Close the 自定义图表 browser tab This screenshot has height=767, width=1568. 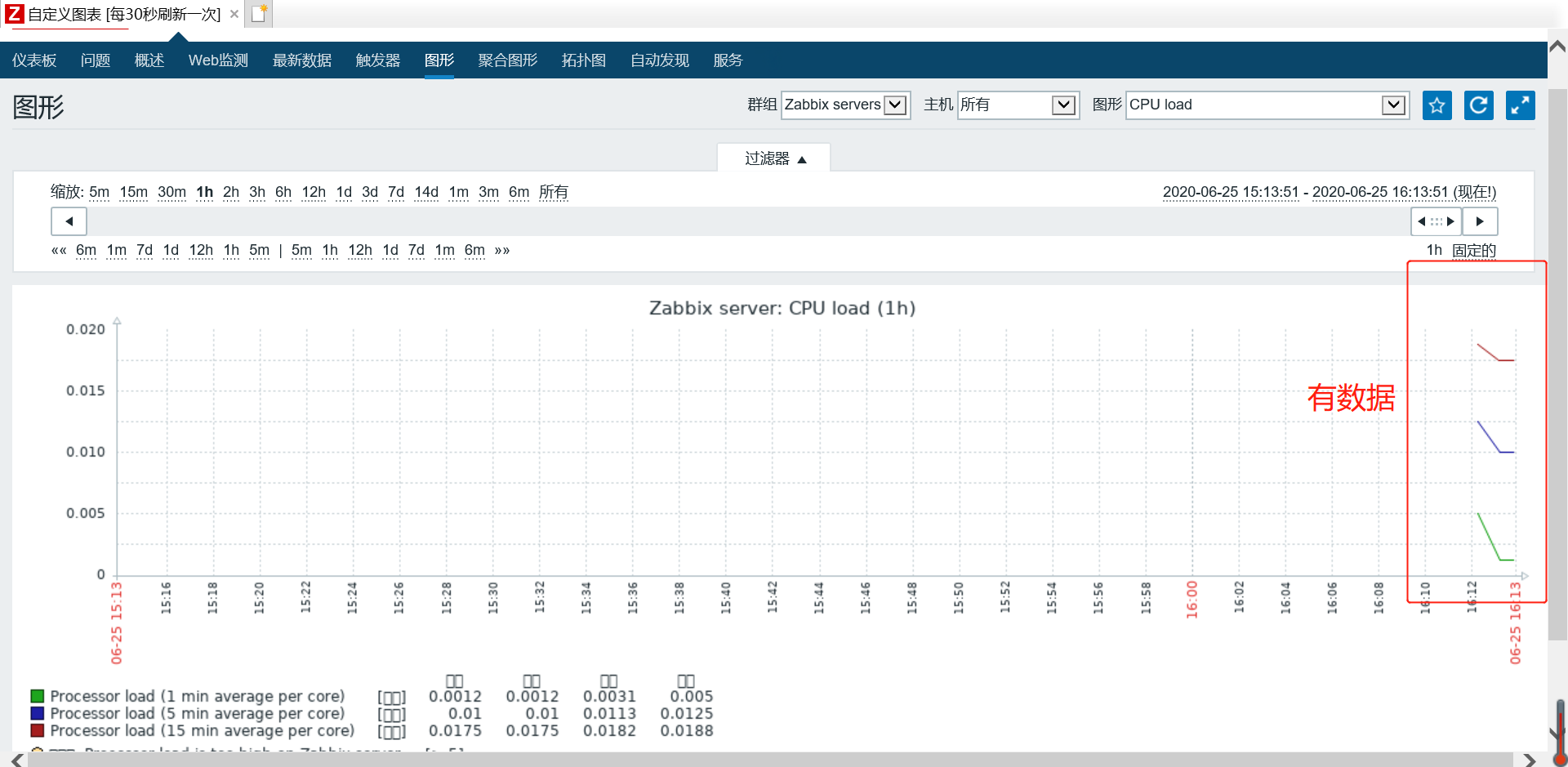click(234, 14)
